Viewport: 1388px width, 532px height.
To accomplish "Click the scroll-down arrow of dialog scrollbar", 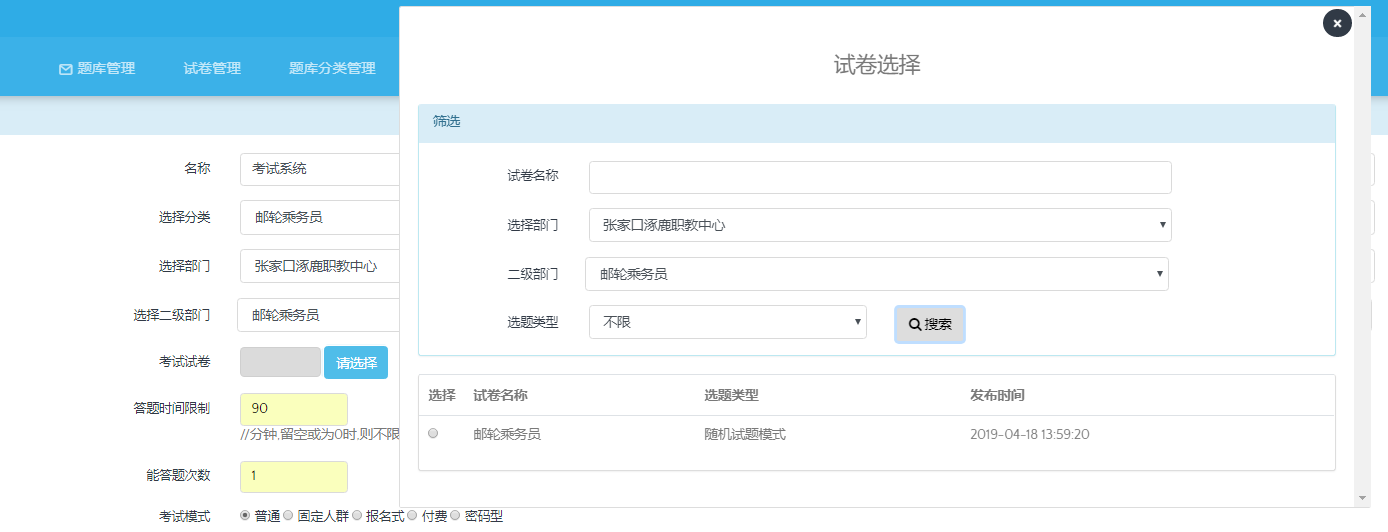I will coord(1362,498).
